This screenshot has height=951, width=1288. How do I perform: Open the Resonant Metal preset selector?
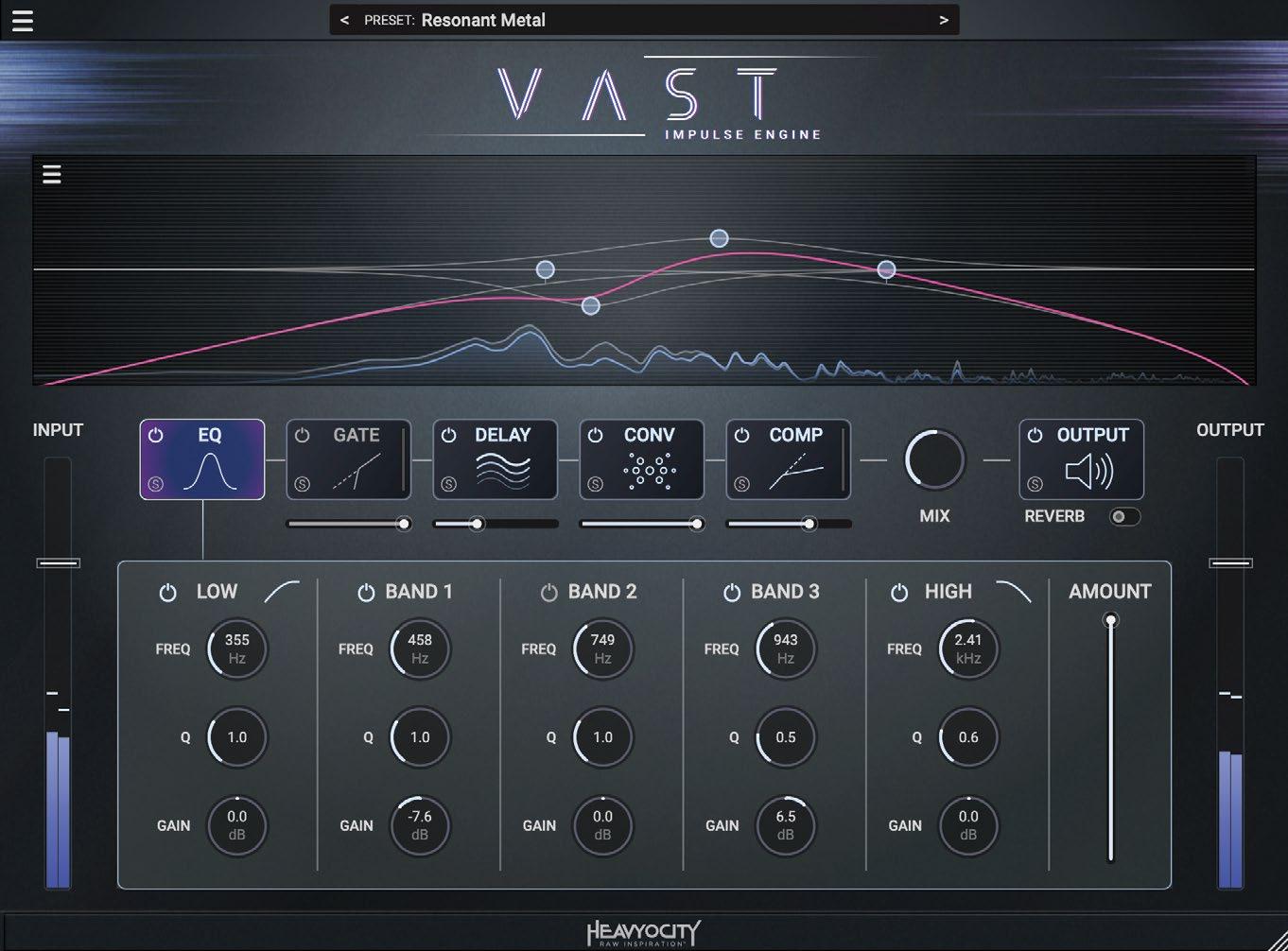(644, 20)
